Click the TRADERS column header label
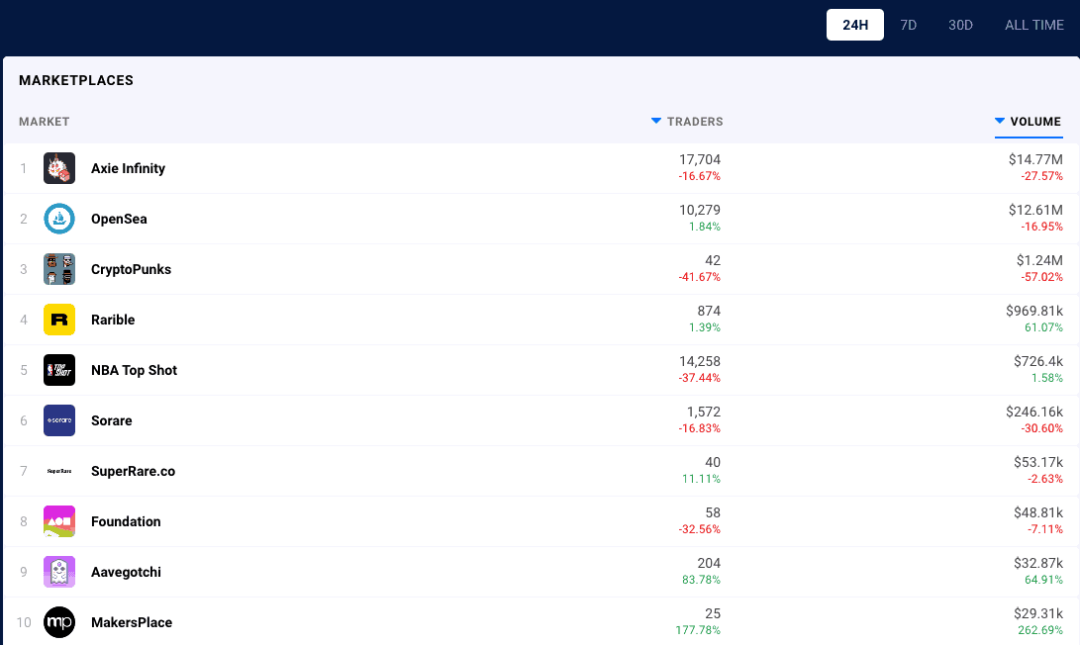This screenshot has height=645, width=1080. pos(695,121)
